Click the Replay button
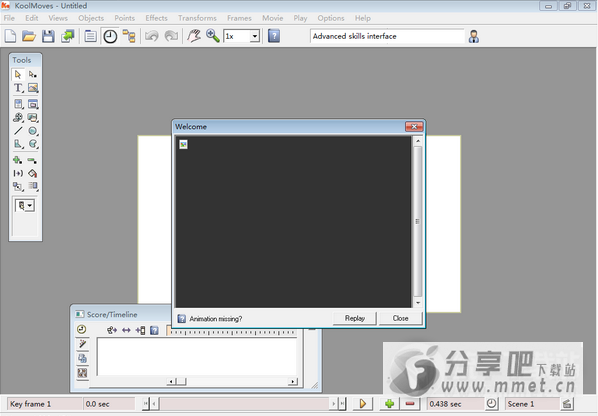 point(355,318)
